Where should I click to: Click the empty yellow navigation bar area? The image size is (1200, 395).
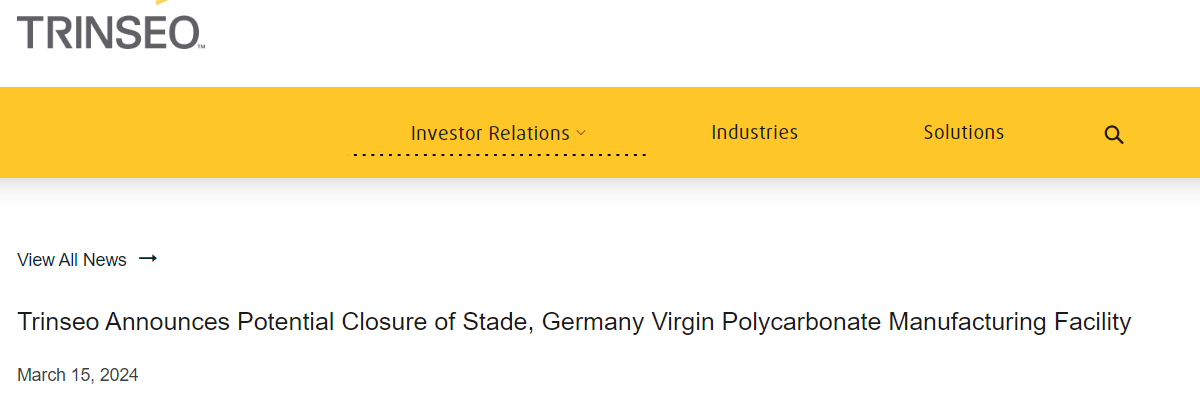[180, 132]
